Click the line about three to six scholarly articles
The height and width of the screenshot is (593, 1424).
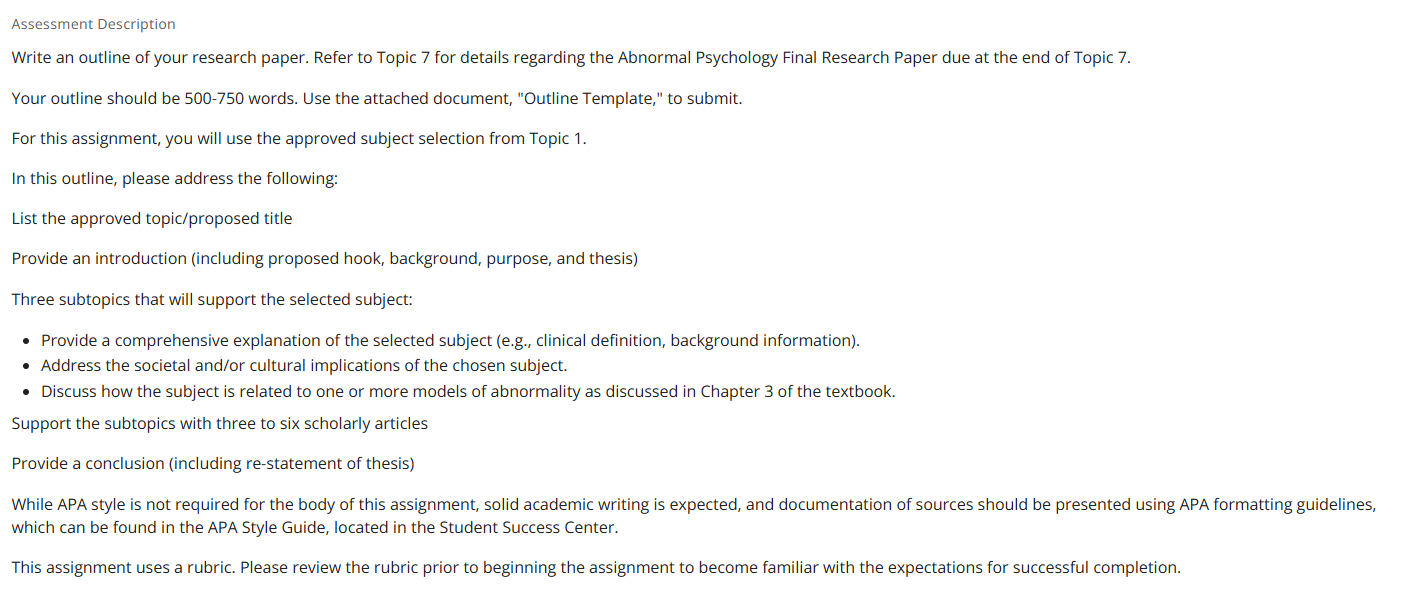(x=220, y=423)
